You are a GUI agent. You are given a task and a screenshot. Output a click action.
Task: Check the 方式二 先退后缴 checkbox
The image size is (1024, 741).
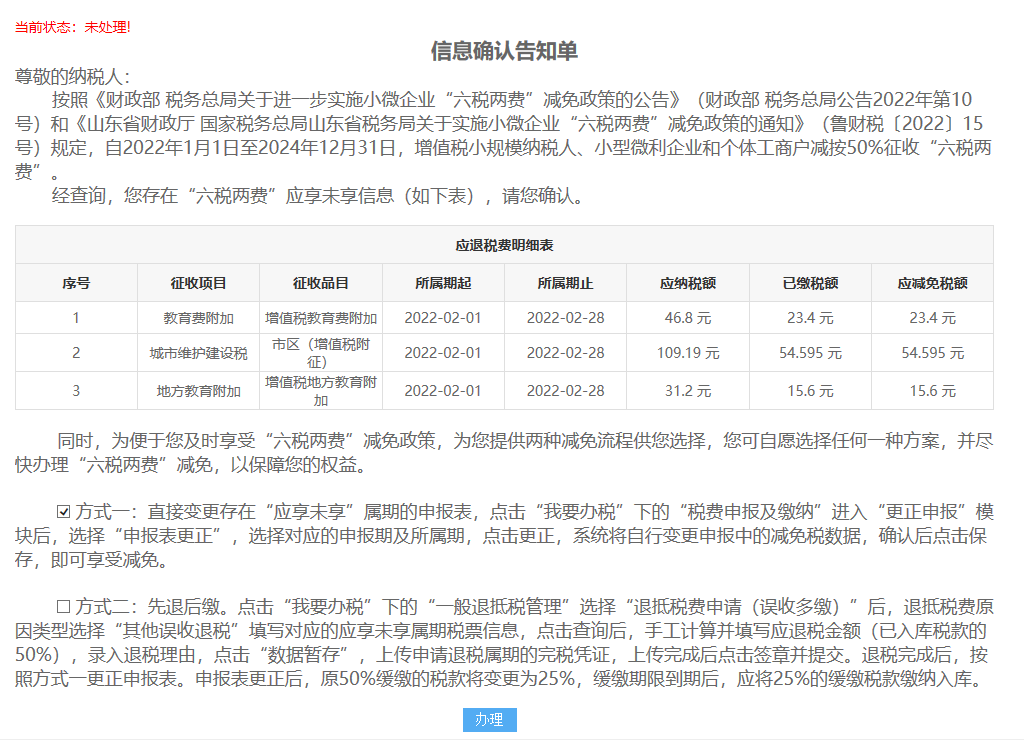click(x=63, y=607)
